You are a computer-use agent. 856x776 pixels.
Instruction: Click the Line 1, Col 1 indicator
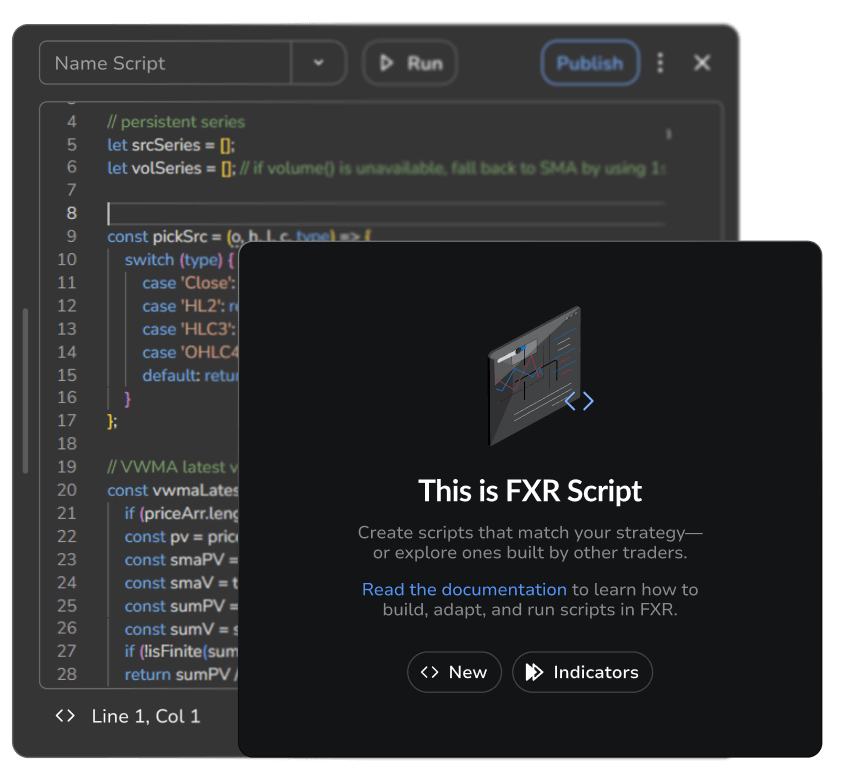point(146,716)
